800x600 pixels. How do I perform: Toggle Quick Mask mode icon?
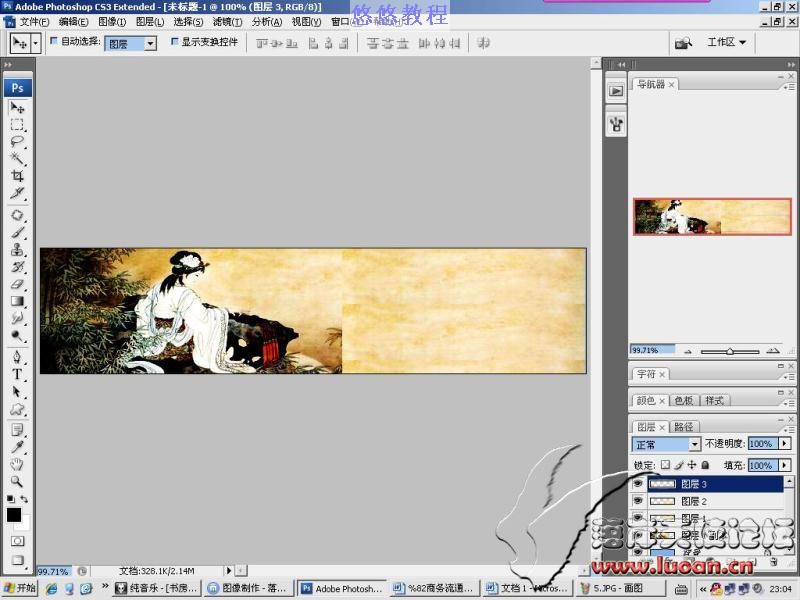coord(17,541)
